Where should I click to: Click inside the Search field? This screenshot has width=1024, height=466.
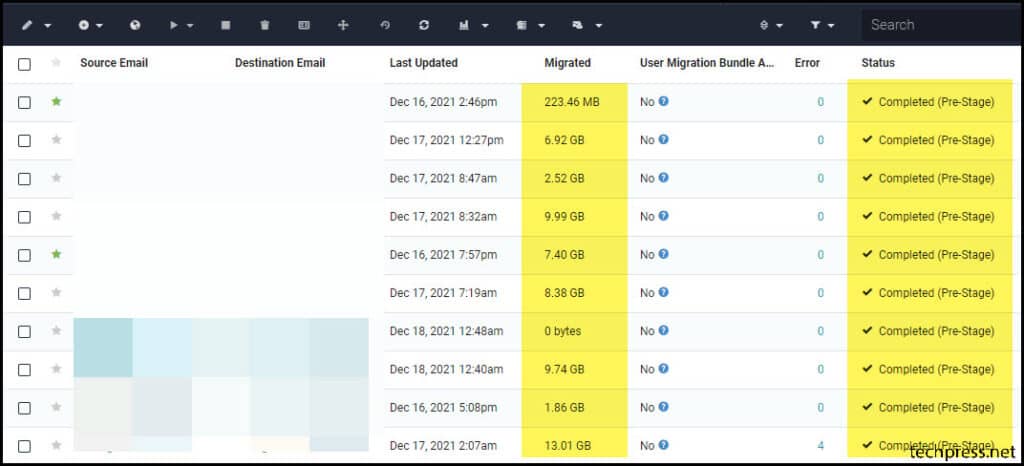(942, 25)
